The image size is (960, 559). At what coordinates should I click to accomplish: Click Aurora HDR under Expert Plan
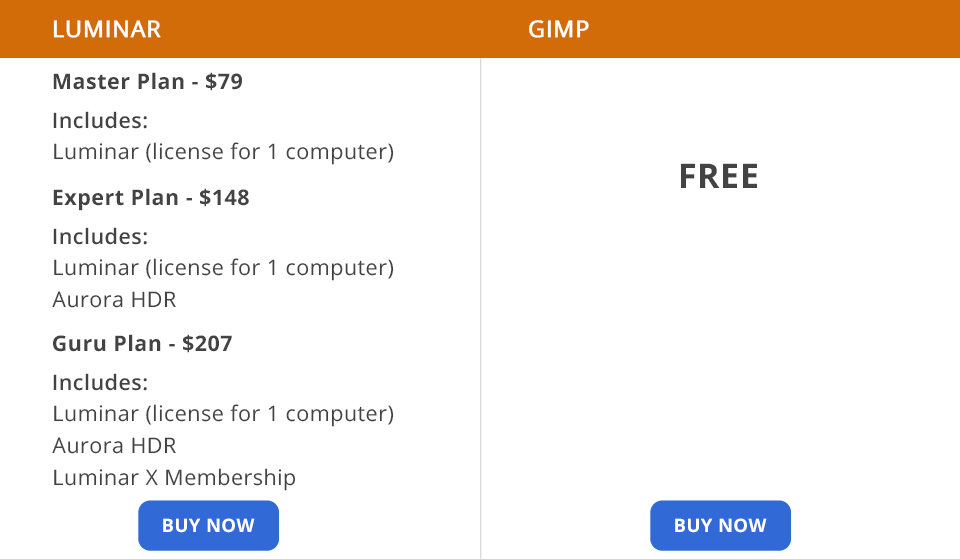pos(114,299)
